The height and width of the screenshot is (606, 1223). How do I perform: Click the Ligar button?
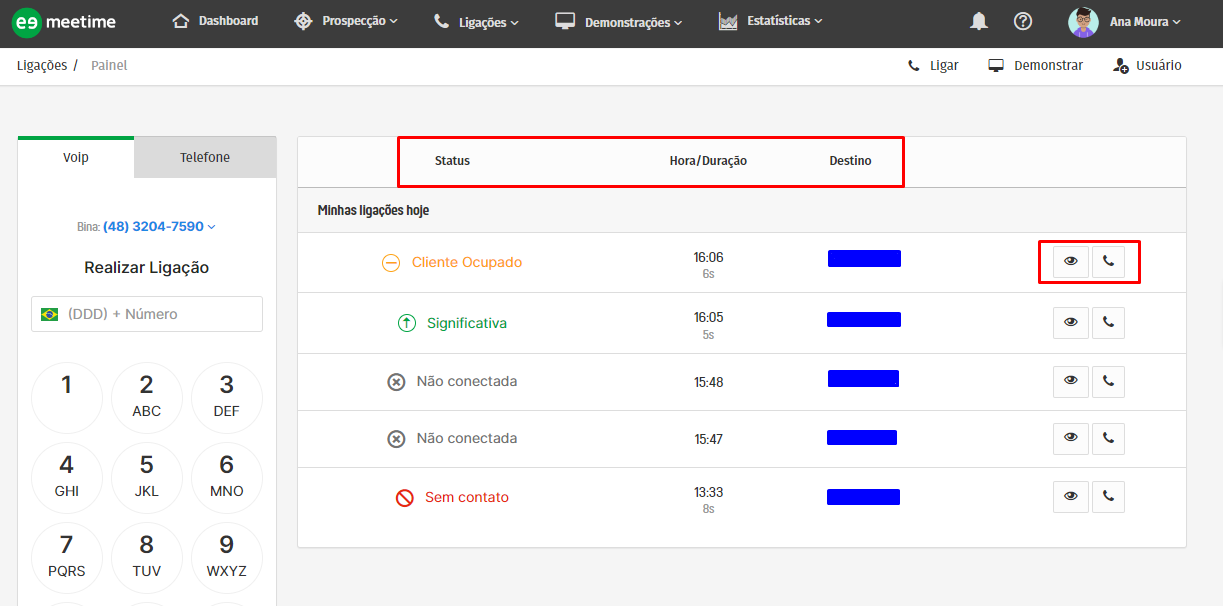coord(933,65)
